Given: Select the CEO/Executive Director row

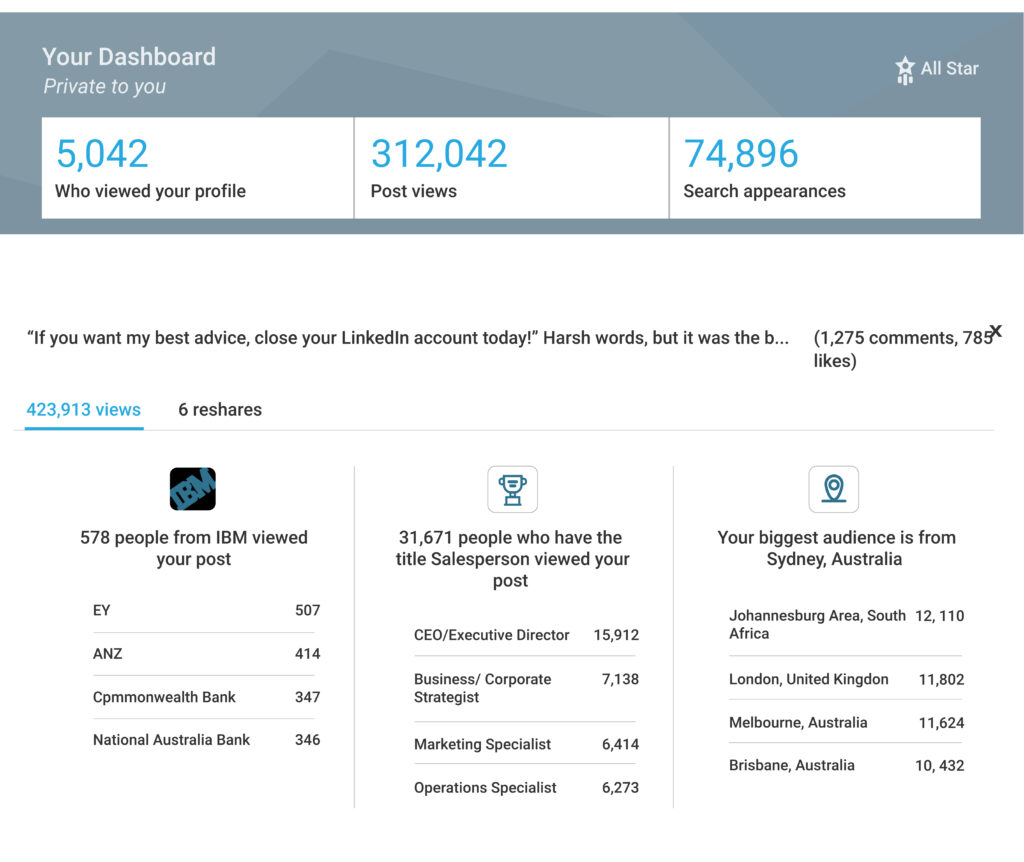Looking at the screenshot, I should click(x=525, y=635).
